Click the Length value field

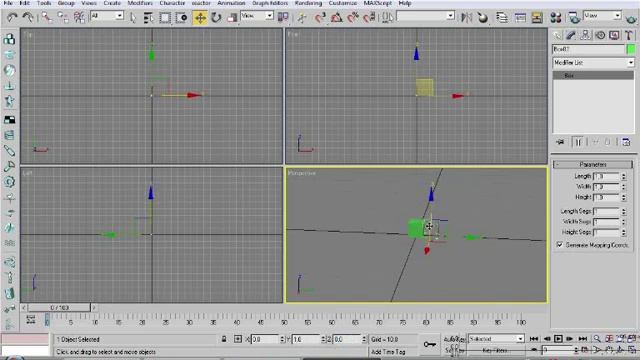coord(606,176)
